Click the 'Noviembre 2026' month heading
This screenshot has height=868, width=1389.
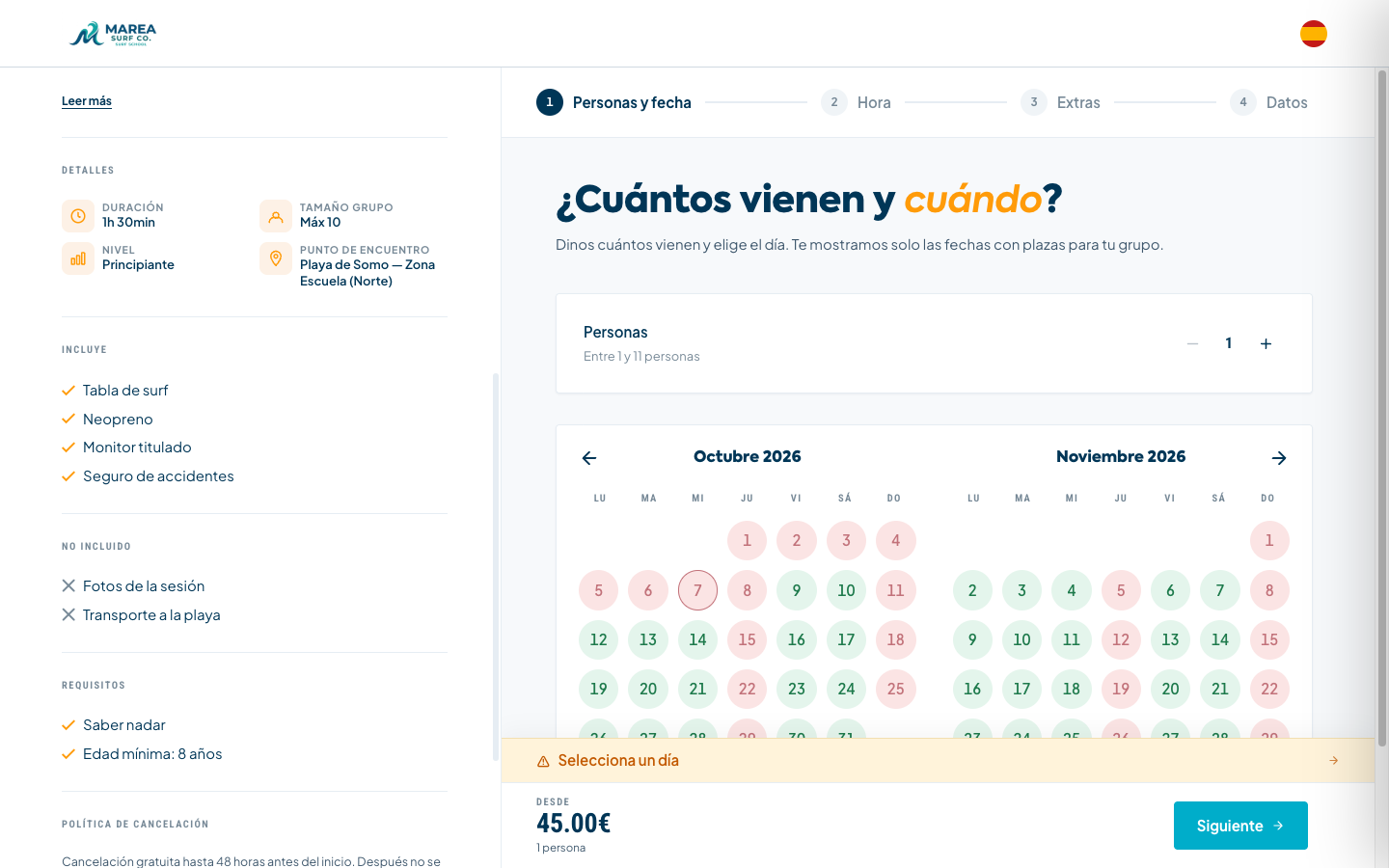tap(1121, 457)
